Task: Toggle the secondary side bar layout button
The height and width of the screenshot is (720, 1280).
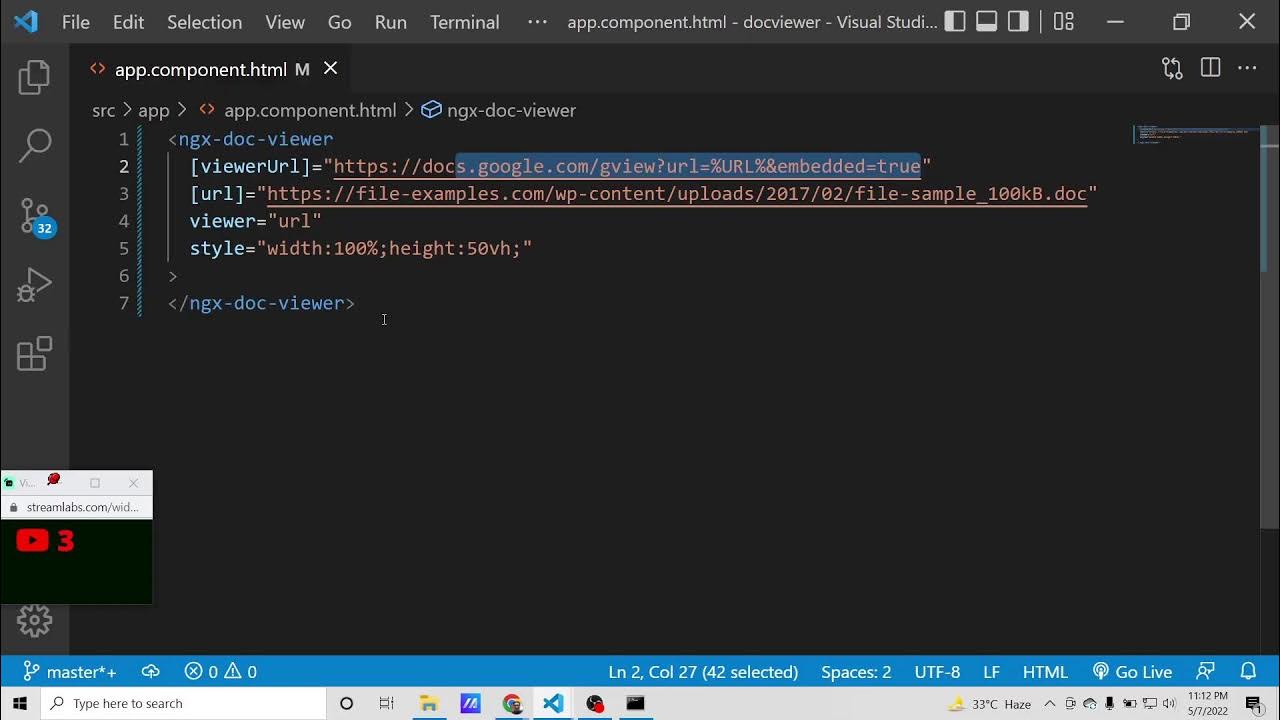Action: tap(1018, 21)
